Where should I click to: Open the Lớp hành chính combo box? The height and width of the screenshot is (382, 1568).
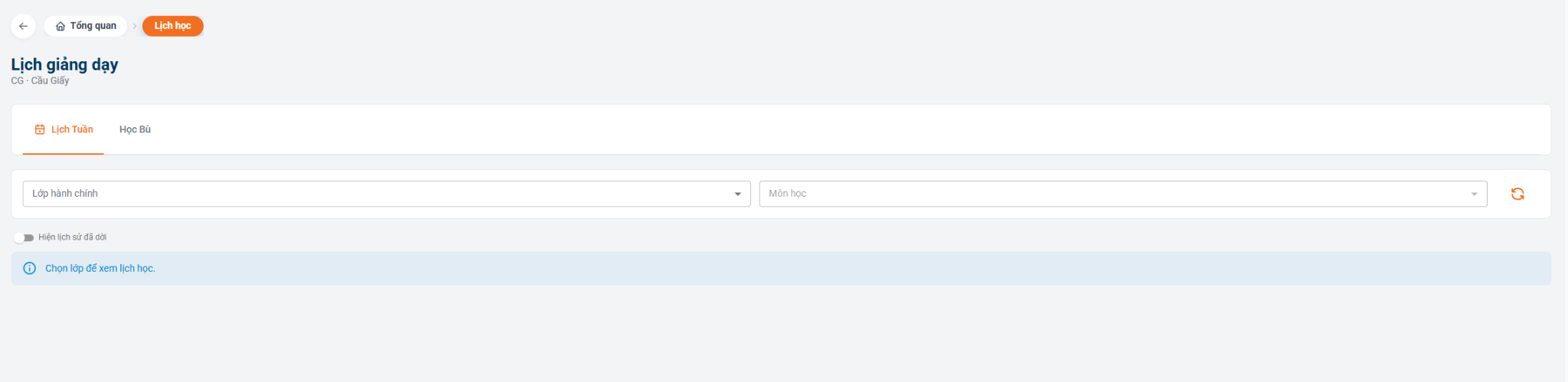point(387,194)
